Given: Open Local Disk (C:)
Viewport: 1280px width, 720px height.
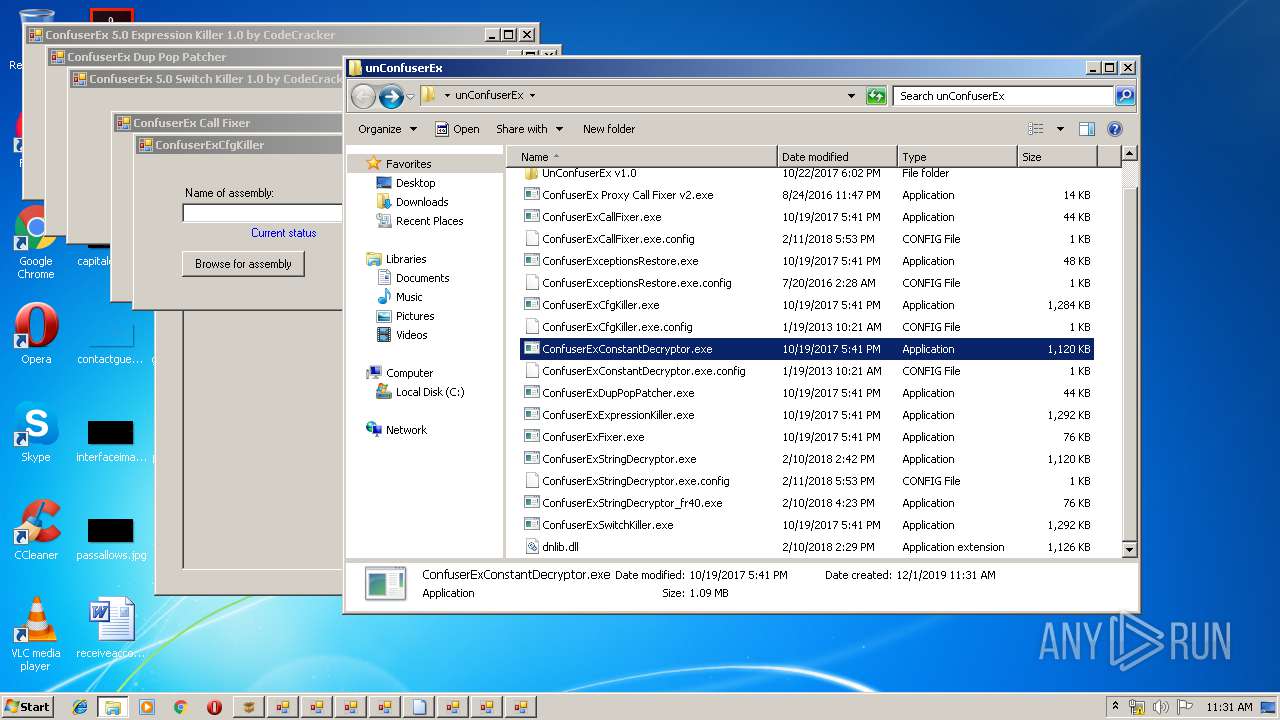Looking at the screenshot, I should coord(430,392).
